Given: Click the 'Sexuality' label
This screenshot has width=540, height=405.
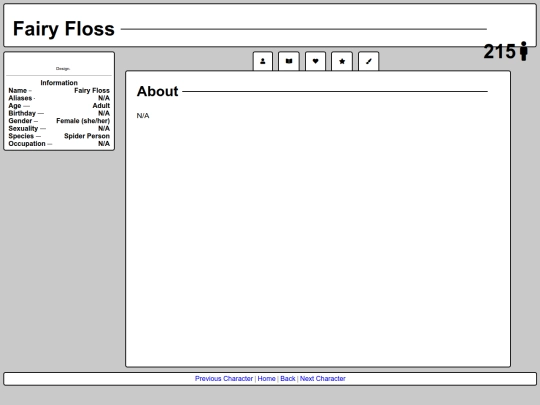Looking at the screenshot, I should point(23,128).
